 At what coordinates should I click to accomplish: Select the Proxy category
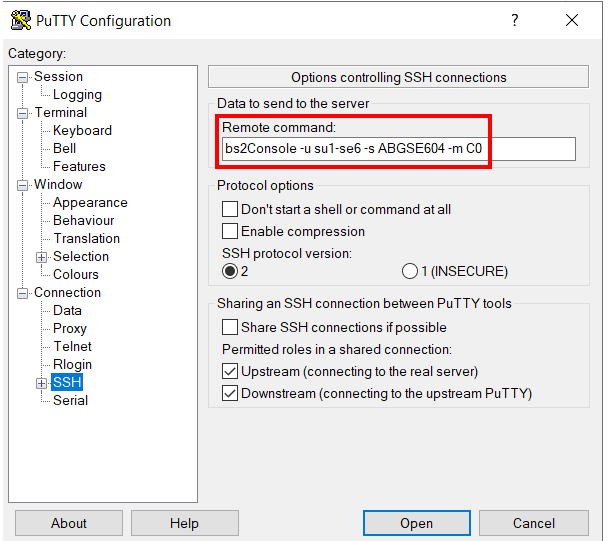point(70,329)
